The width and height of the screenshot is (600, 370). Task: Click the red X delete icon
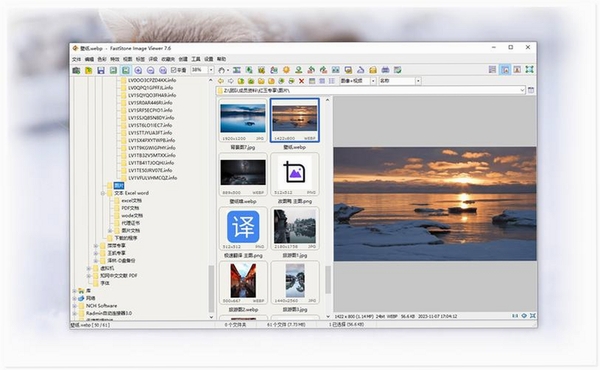pos(302,81)
